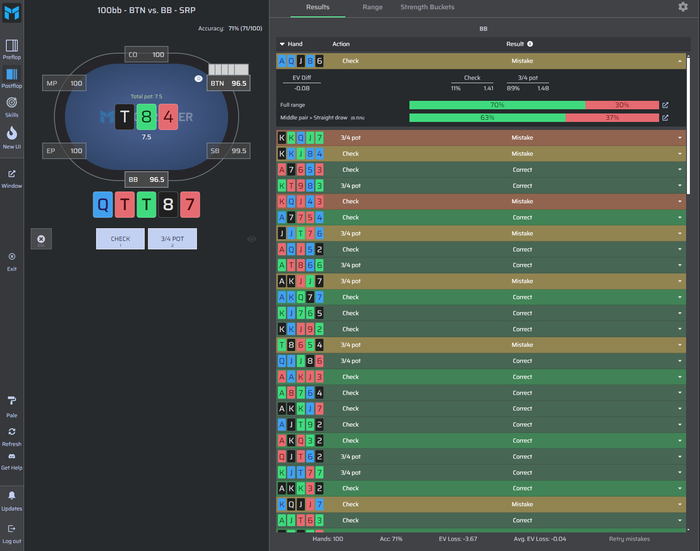Click the Result column header
The image size is (700, 551).
(x=515, y=44)
